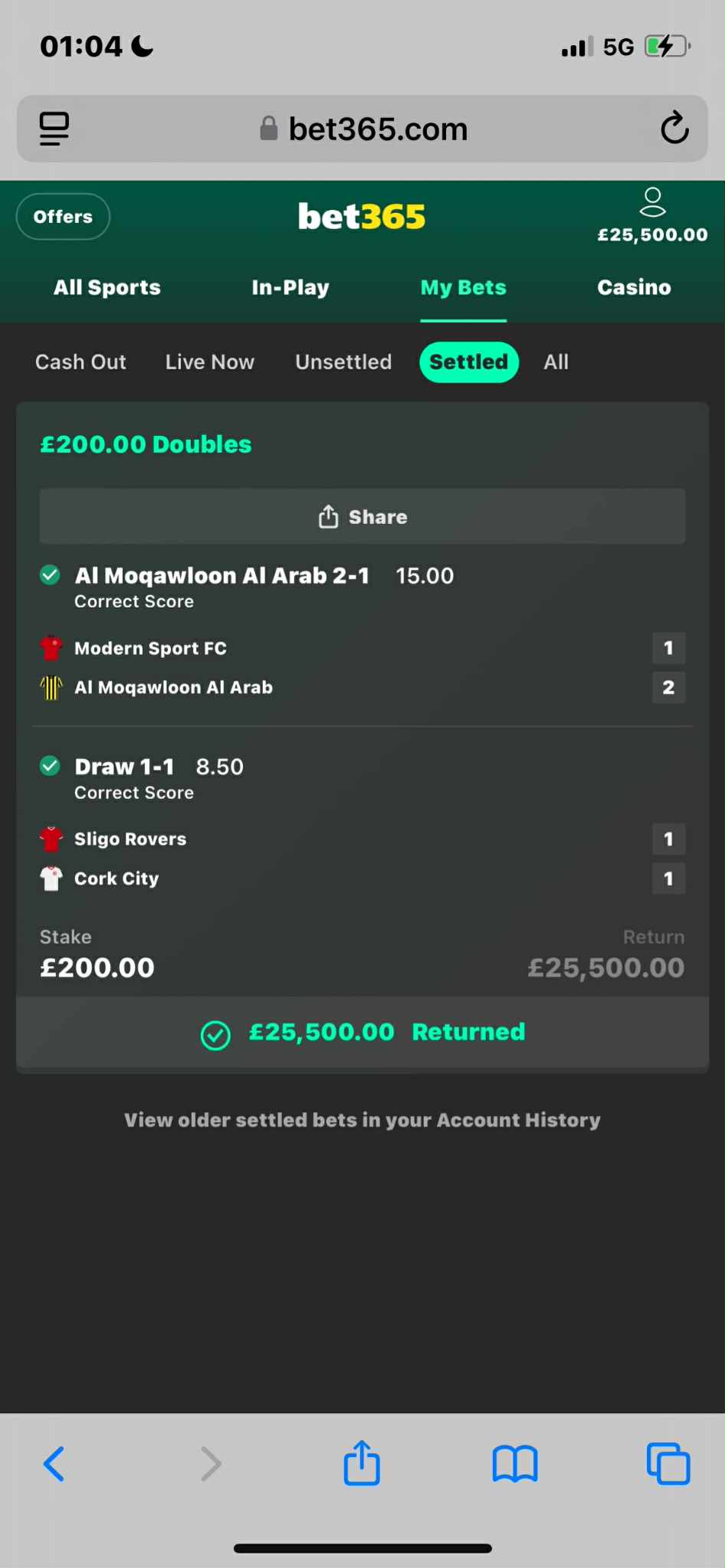This screenshot has width=725, height=1568.
Task: Open the Safari page format menu icon
Action: [54, 128]
